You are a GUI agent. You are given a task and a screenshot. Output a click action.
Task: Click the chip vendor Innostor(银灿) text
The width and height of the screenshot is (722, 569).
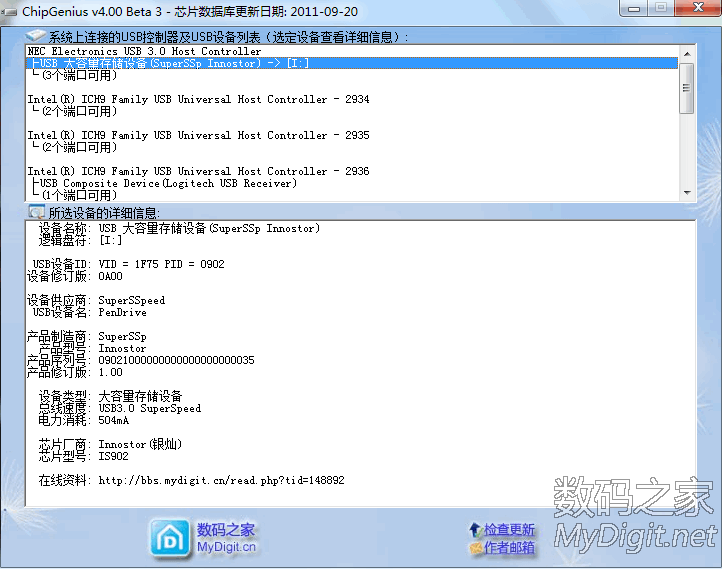tap(140, 444)
